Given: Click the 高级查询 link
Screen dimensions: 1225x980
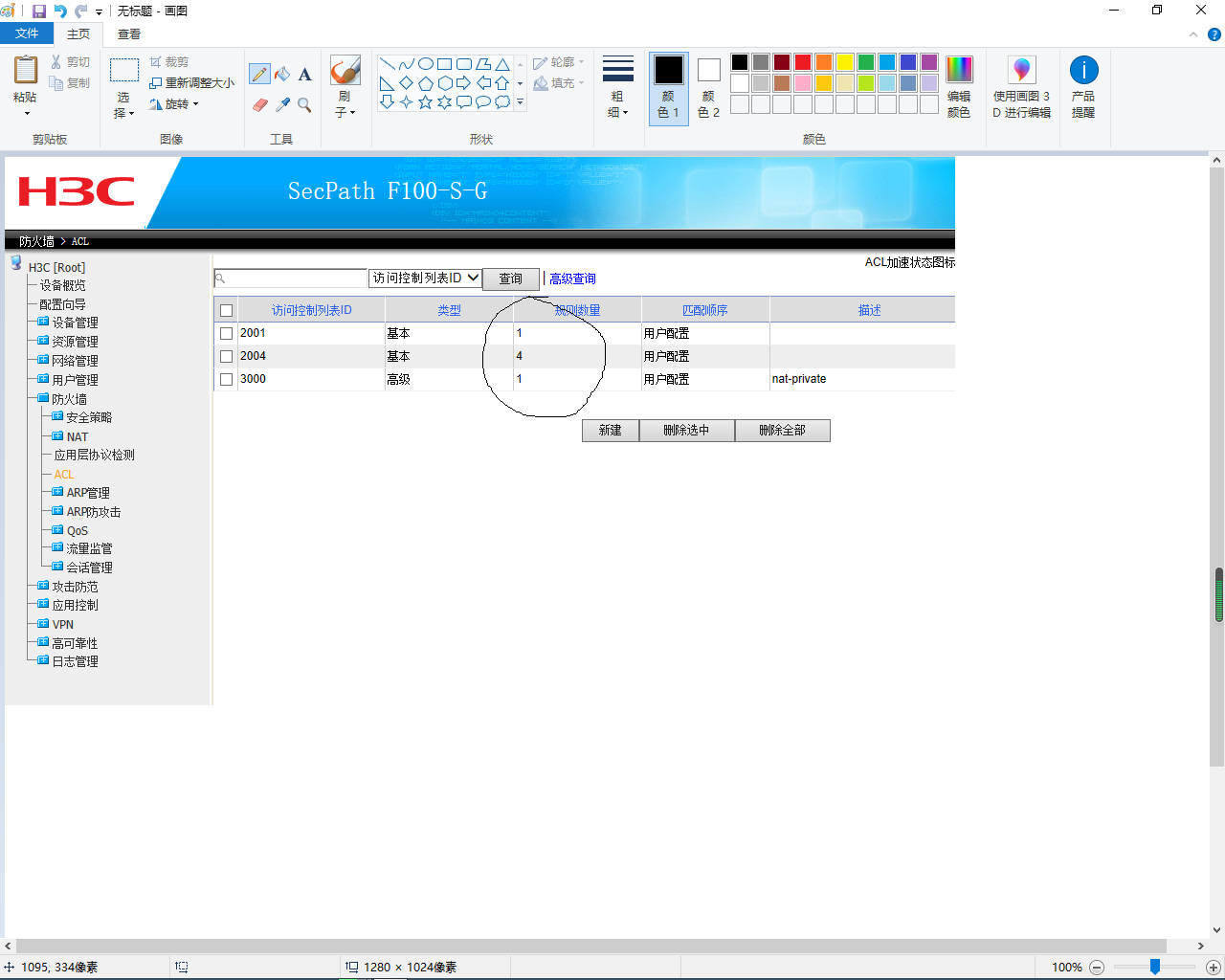Looking at the screenshot, I should click(x=572, y=278).
